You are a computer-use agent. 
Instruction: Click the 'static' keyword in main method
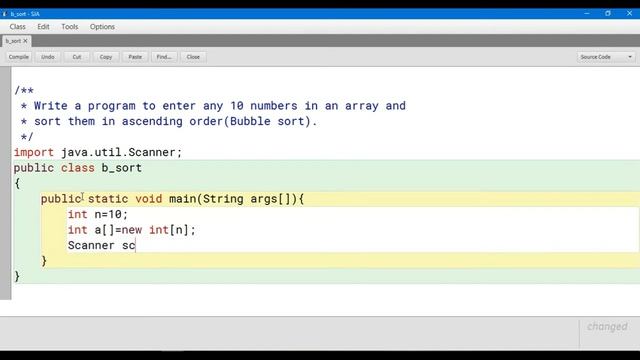(x=108, y=199)
